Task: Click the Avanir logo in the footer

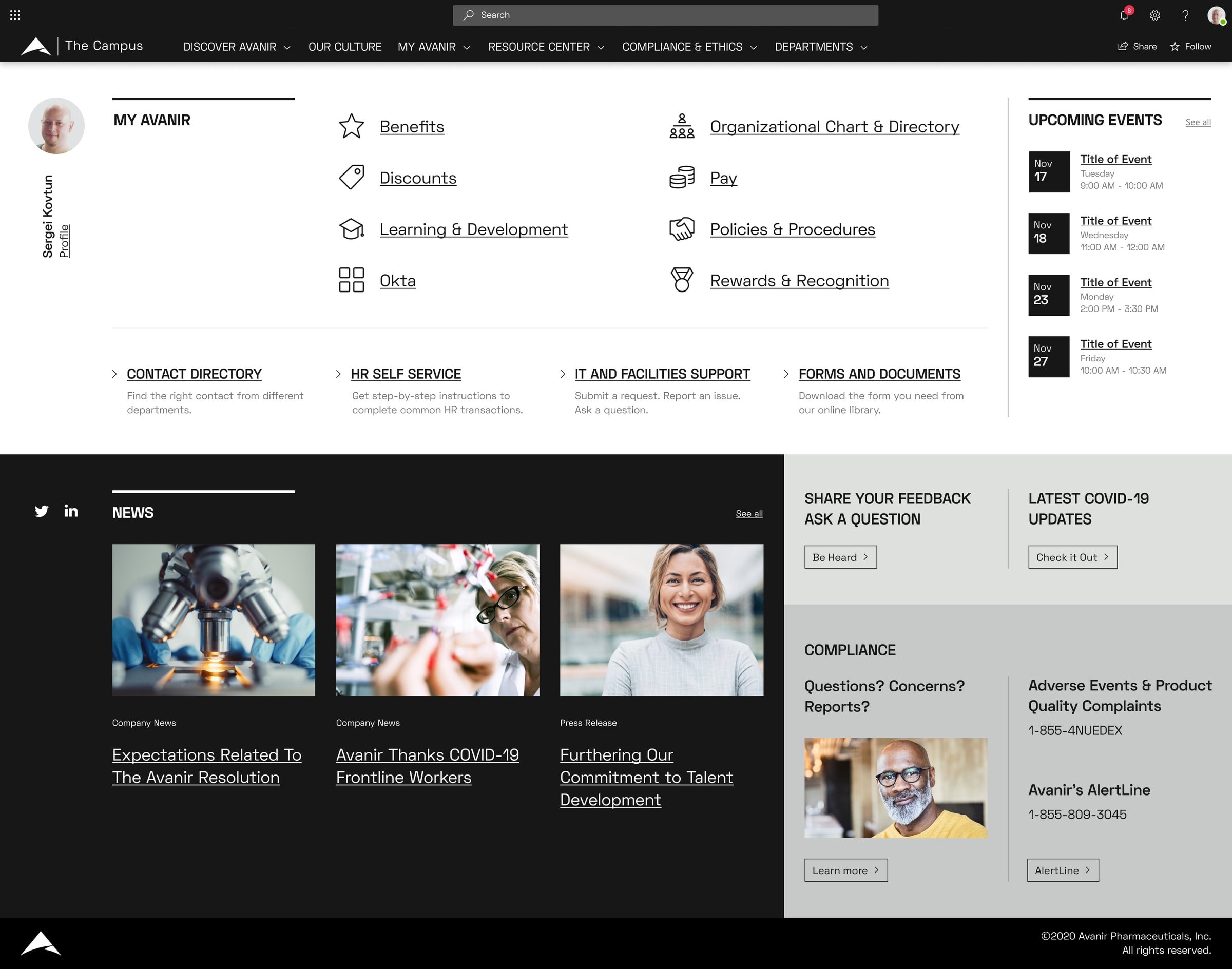Action: (41, 943)
